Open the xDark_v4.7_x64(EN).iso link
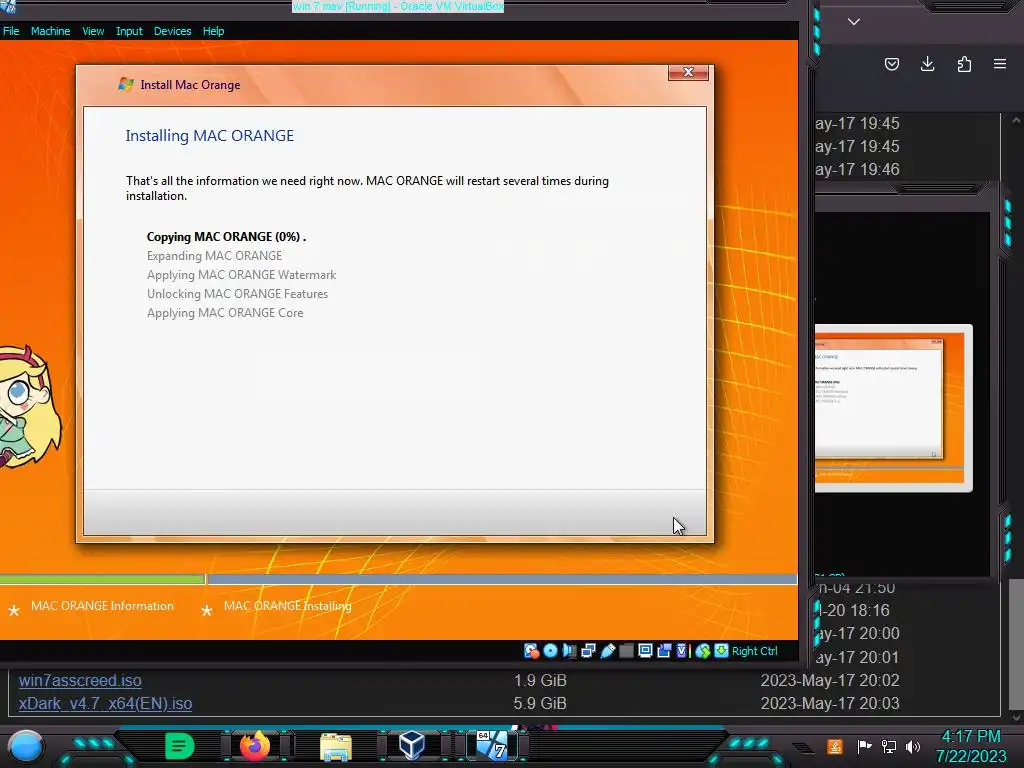 (105, 703)
